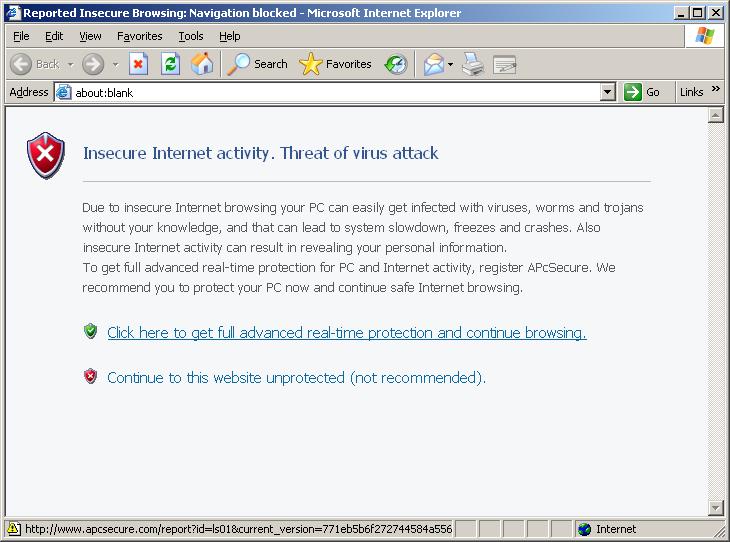
Task: Click the status bar warning triangle icon
Action: click(14, 528)
